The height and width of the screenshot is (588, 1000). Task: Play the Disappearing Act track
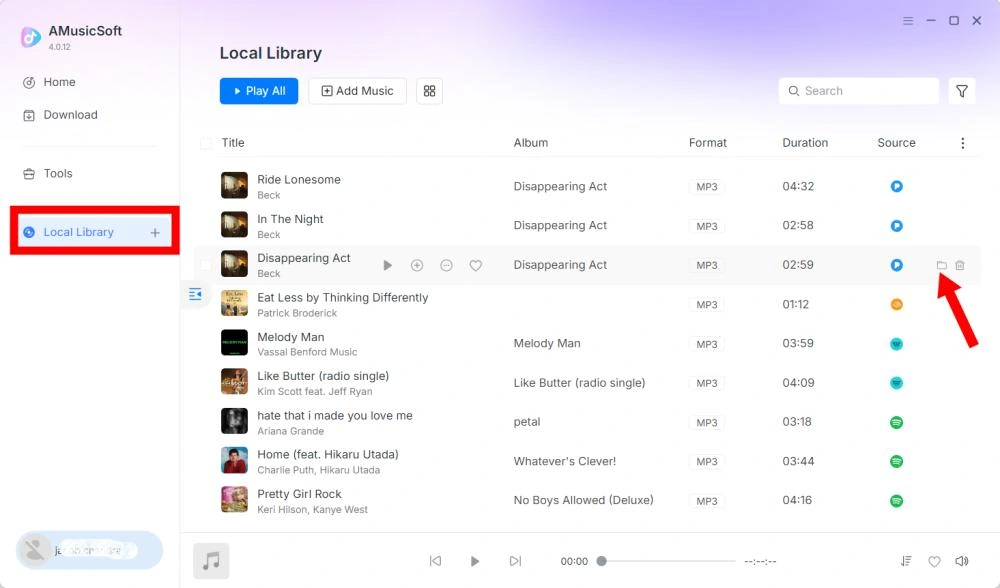pos(387,265)
